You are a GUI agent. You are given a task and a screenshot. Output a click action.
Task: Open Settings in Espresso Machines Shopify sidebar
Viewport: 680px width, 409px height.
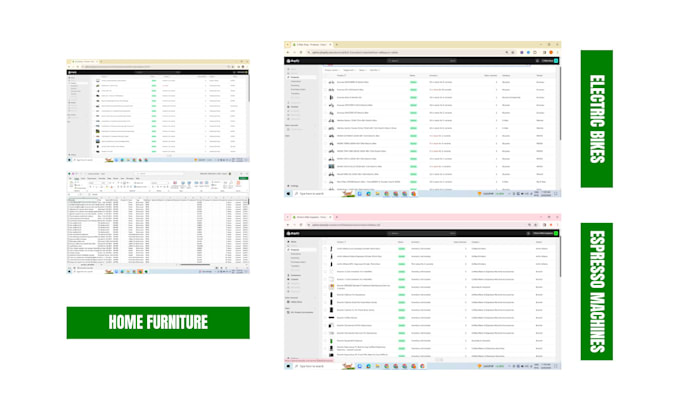pyautogui.click(x=293, y=358)
